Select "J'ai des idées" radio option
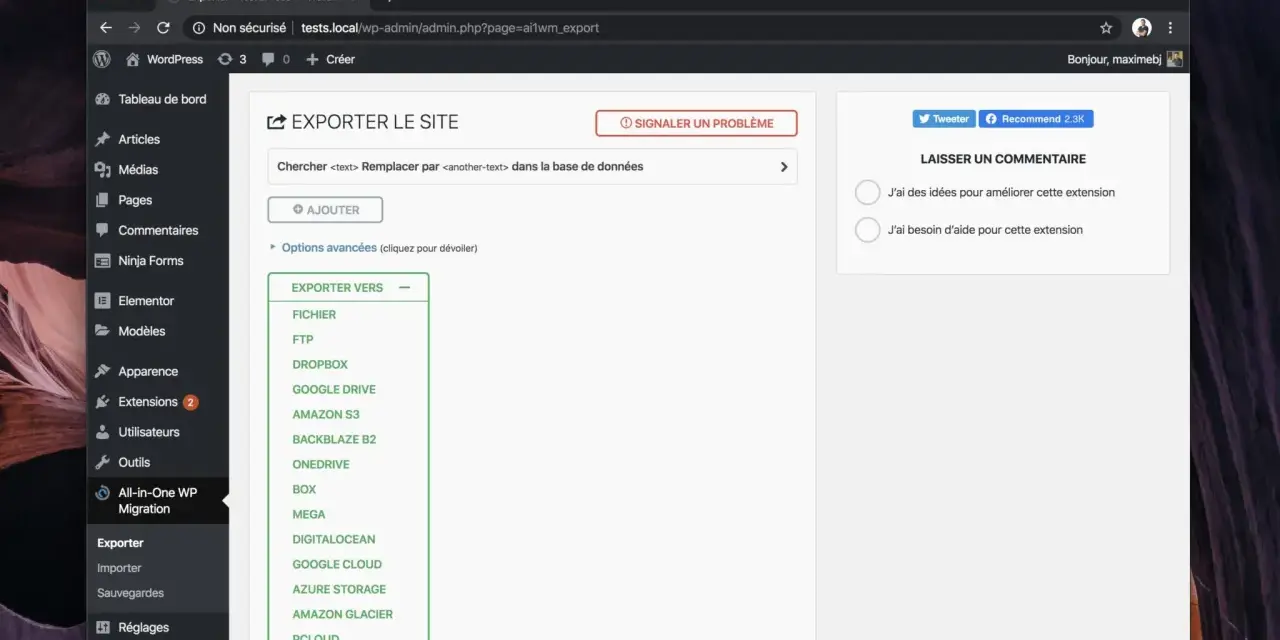1280x640 pixels. pos(867,192)
